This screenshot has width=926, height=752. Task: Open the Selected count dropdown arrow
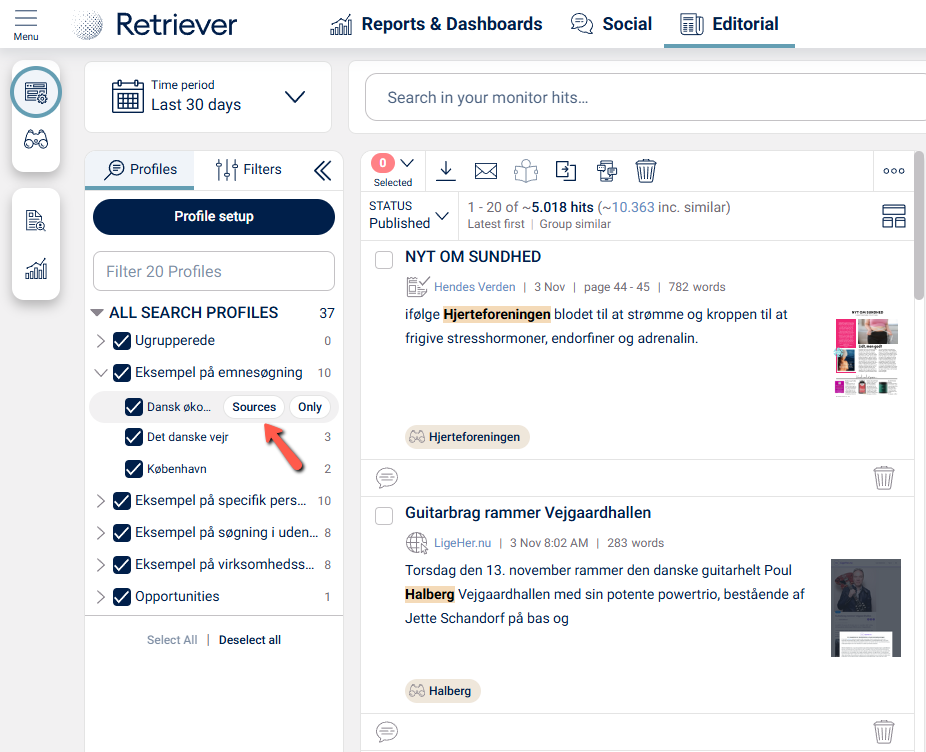coord(407,162)
